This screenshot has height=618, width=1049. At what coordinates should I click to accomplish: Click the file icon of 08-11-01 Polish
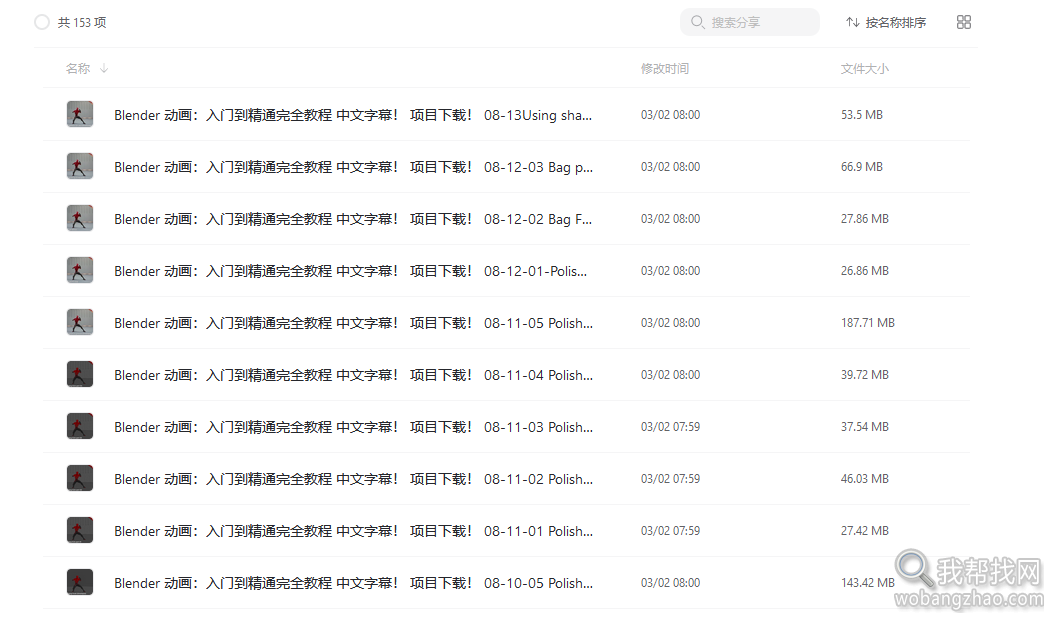click(80, 530)
